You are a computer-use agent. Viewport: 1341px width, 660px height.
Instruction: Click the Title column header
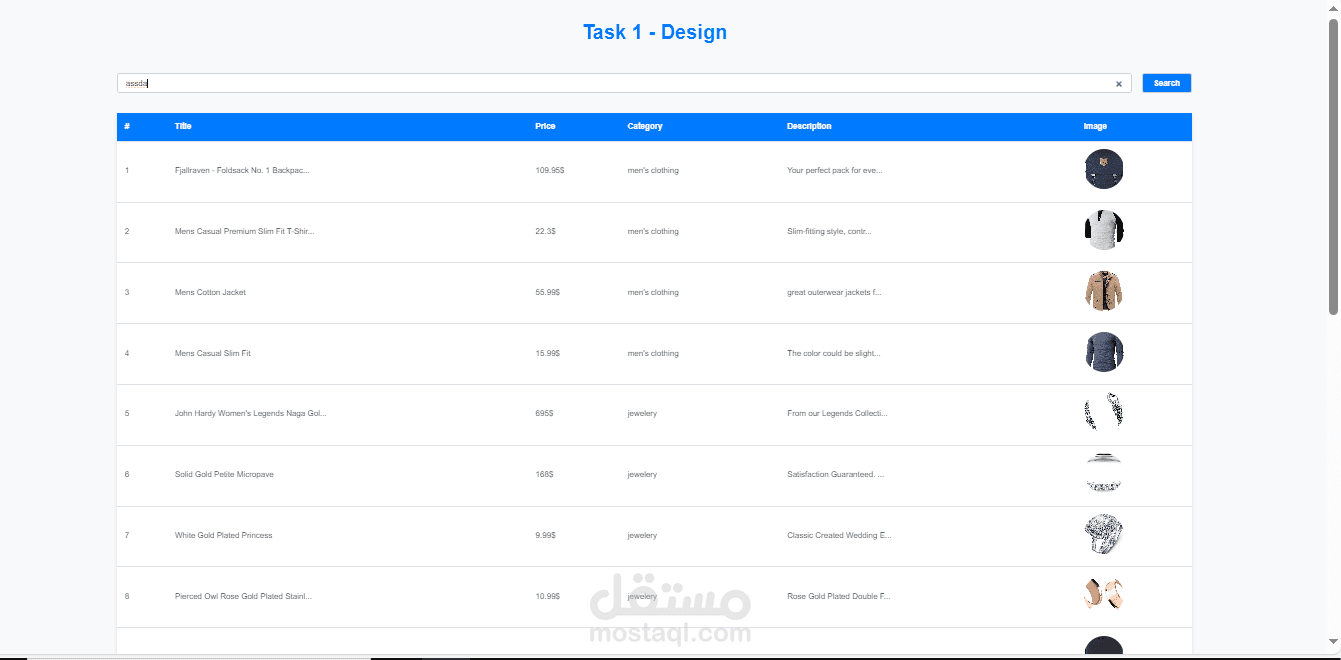coord(183,126)
